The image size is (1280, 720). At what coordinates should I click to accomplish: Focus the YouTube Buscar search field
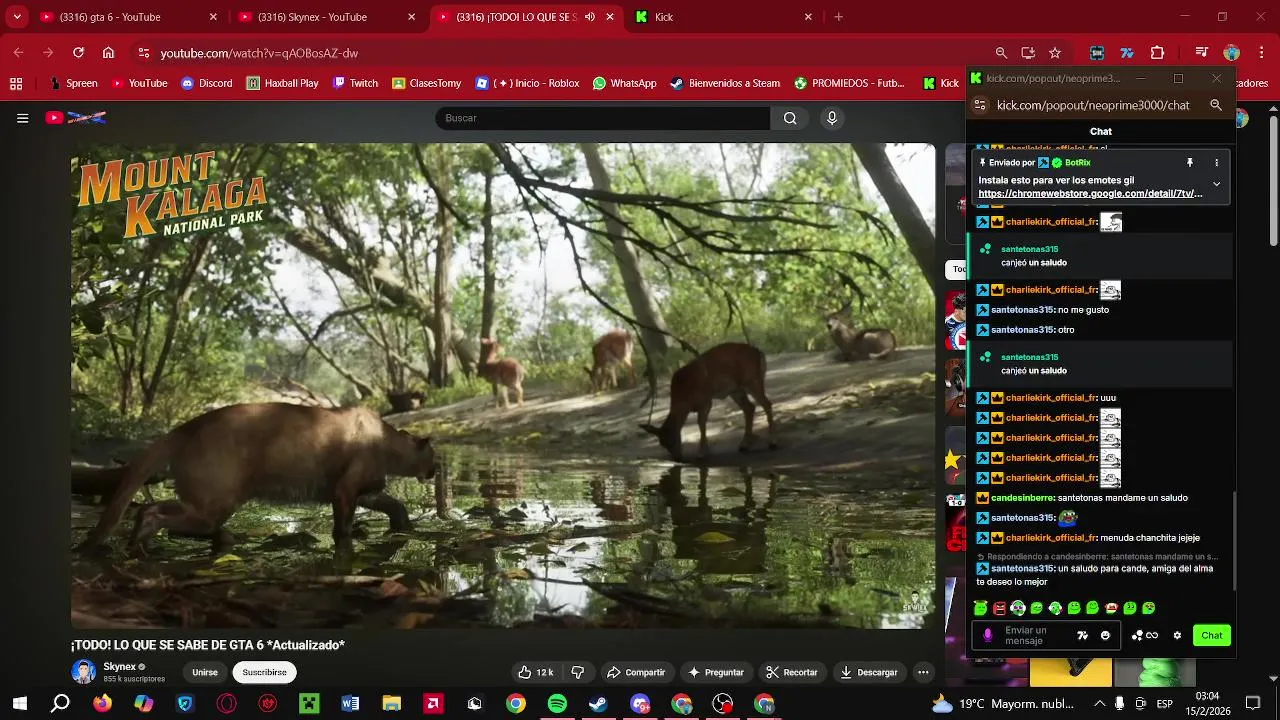pyautogui.click(x=602, y=118)
